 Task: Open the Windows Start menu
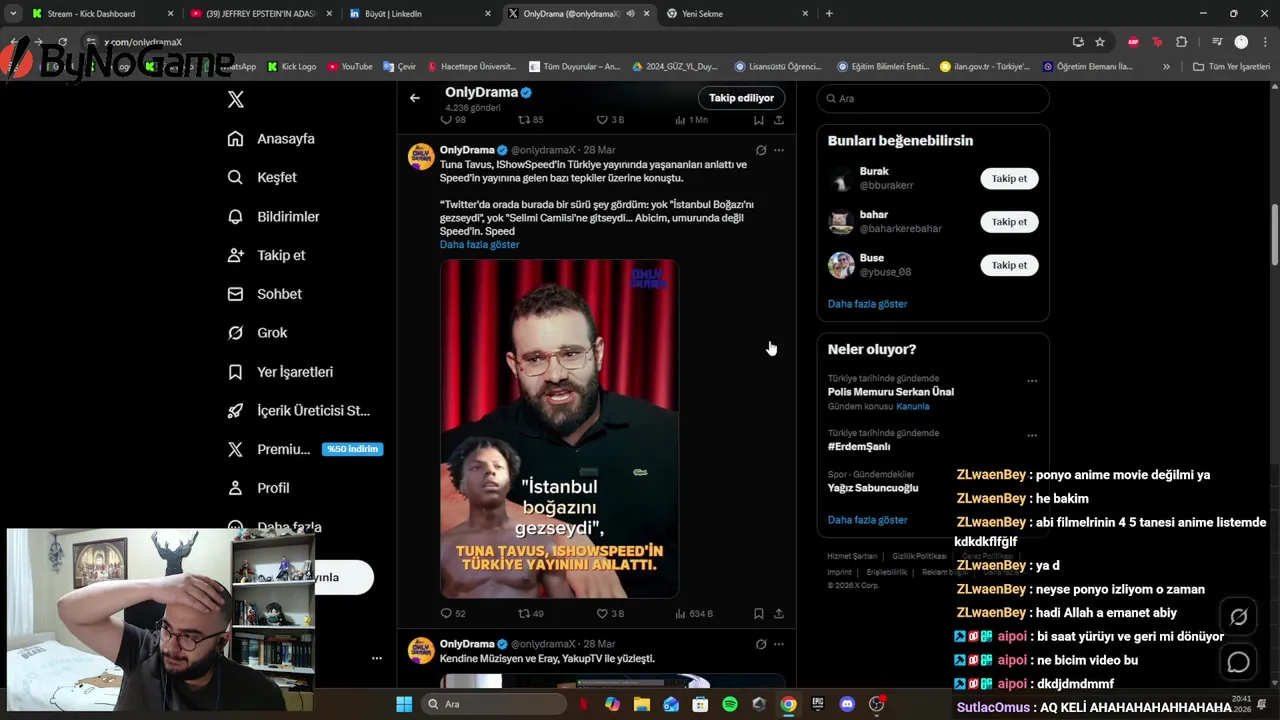pos(404,704)
